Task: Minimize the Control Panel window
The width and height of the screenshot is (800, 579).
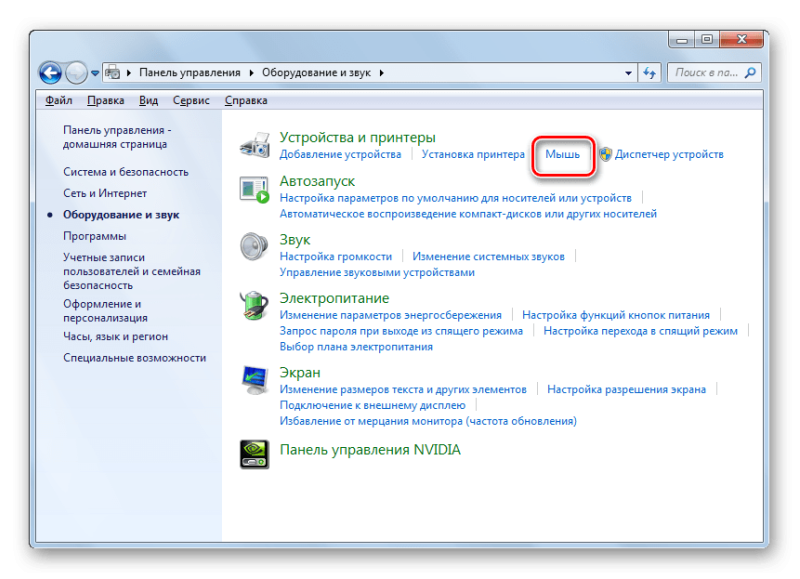Action: 682,39
